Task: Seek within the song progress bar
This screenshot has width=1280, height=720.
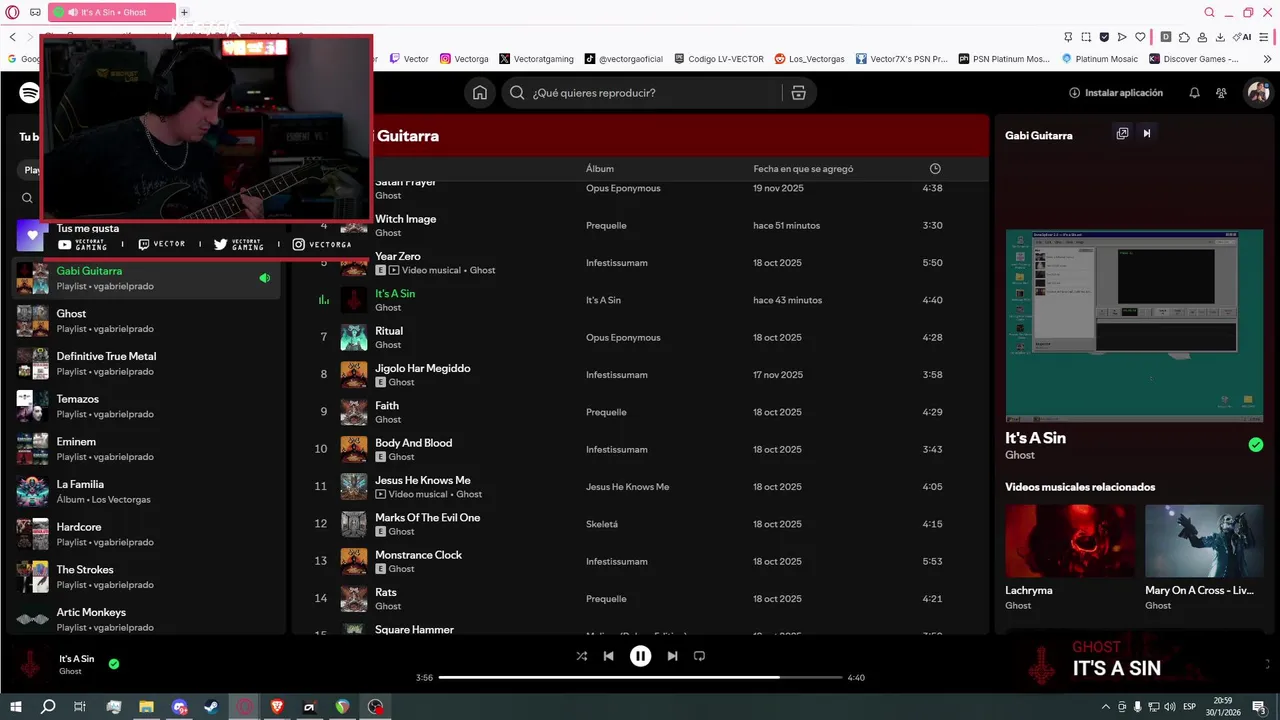Action: tap(640, 678)
